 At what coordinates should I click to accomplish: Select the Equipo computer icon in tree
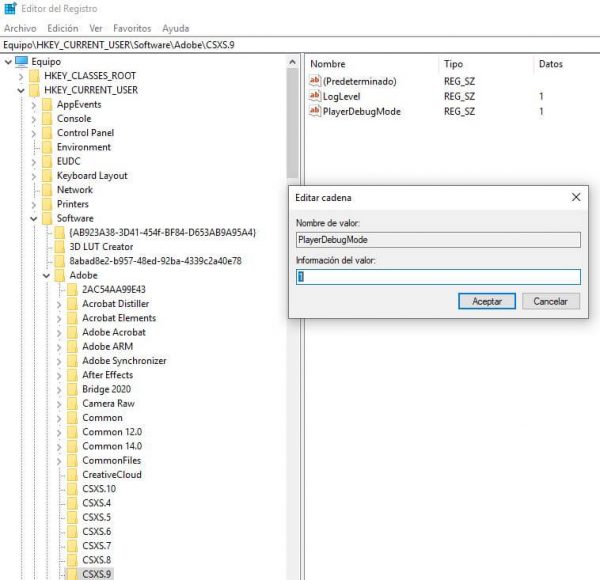(x=22, y=62)
